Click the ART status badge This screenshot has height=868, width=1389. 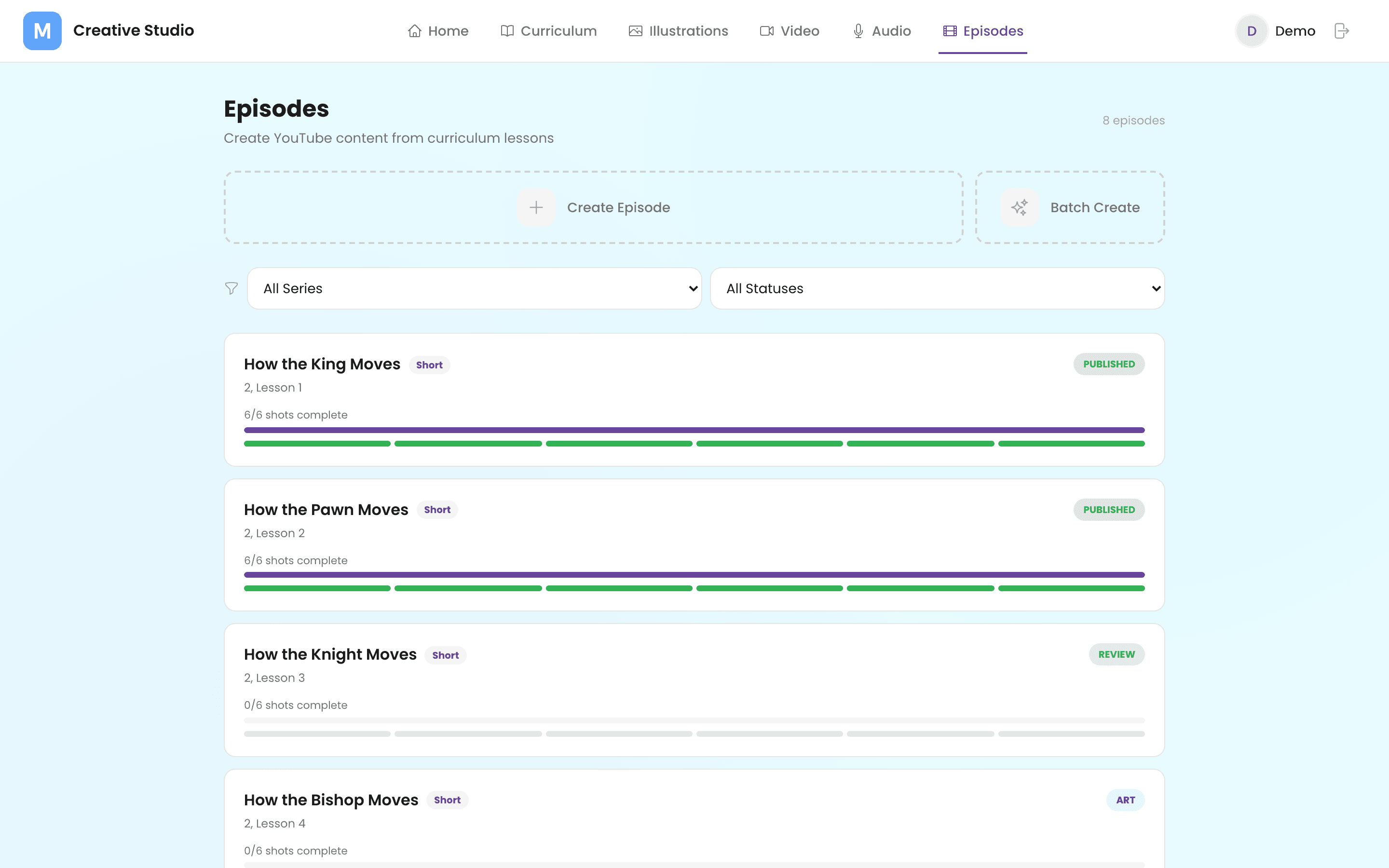pyautogui.click(x=1125, y=800)
